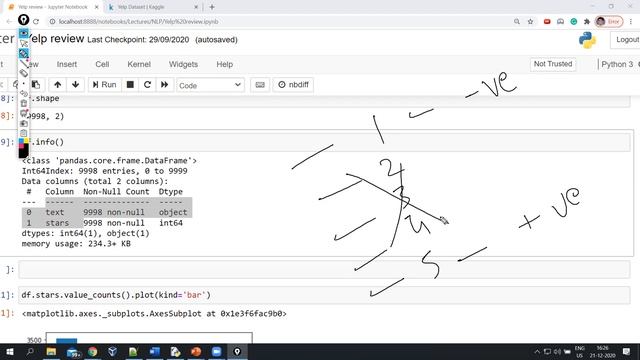Open the Kernel menu
Image resolution: width=640 pixels, height=360 pixels.
coord(139,64)
